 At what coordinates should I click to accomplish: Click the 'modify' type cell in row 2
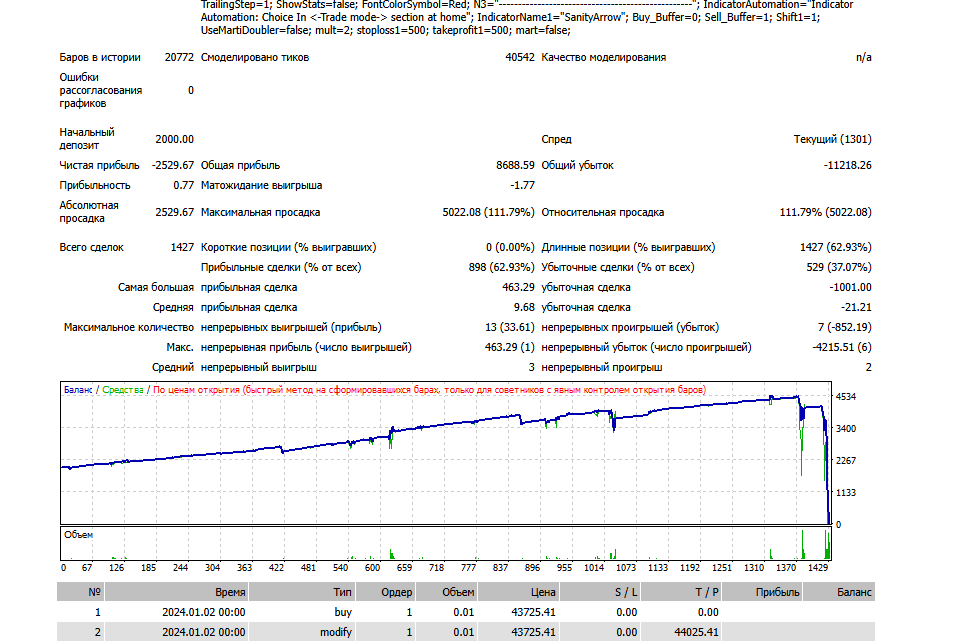[336, 632]
